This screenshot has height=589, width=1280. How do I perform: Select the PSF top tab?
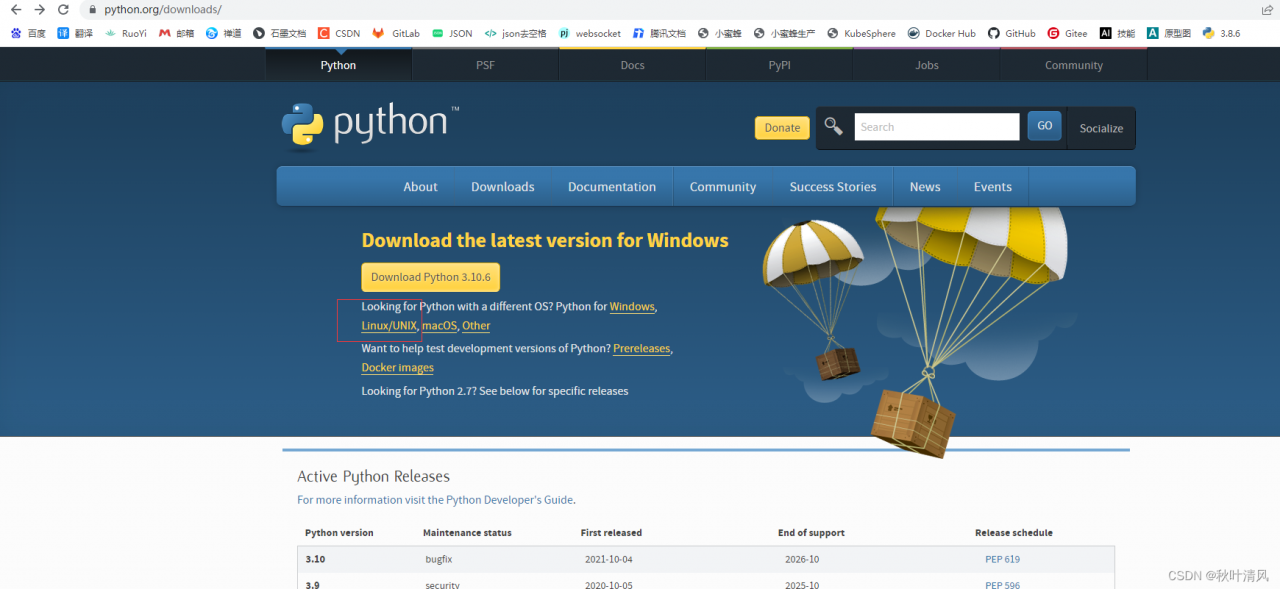click(x=485, y=65)
